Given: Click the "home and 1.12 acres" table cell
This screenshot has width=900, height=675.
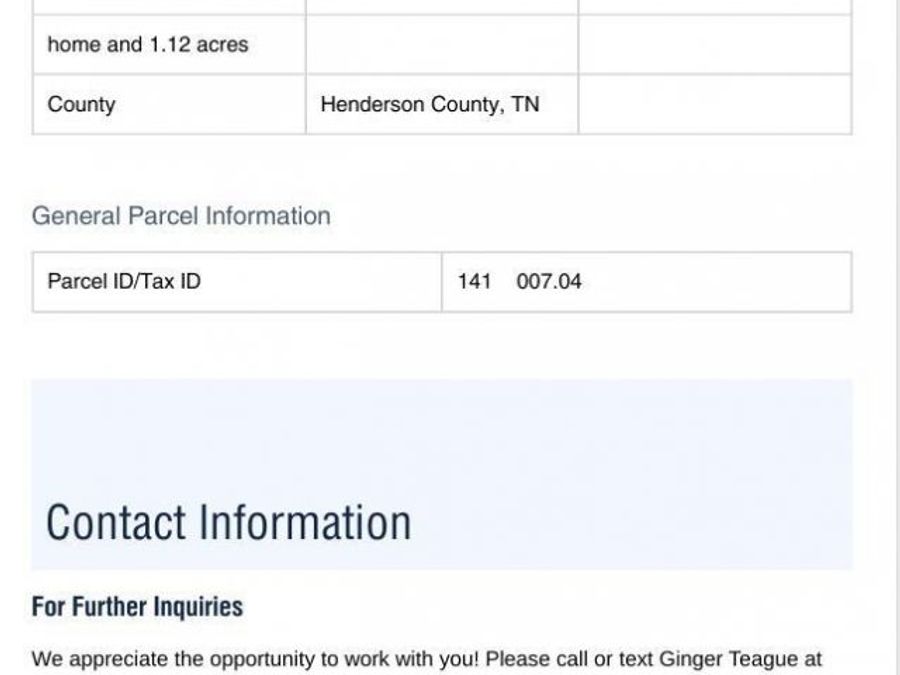Looking at the screenshot, I should 147,45.
